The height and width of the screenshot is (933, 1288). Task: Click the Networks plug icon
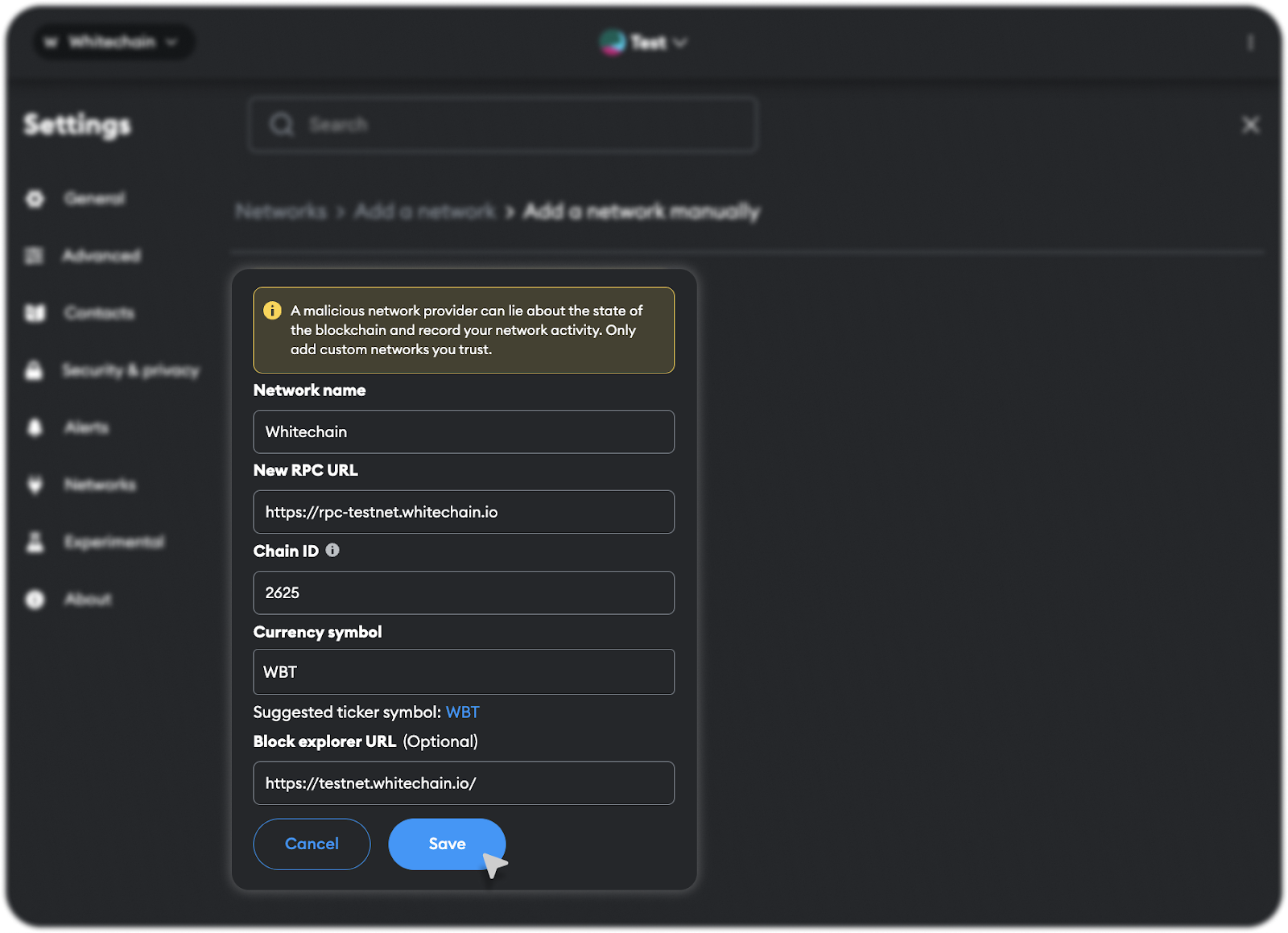[35, 485]
